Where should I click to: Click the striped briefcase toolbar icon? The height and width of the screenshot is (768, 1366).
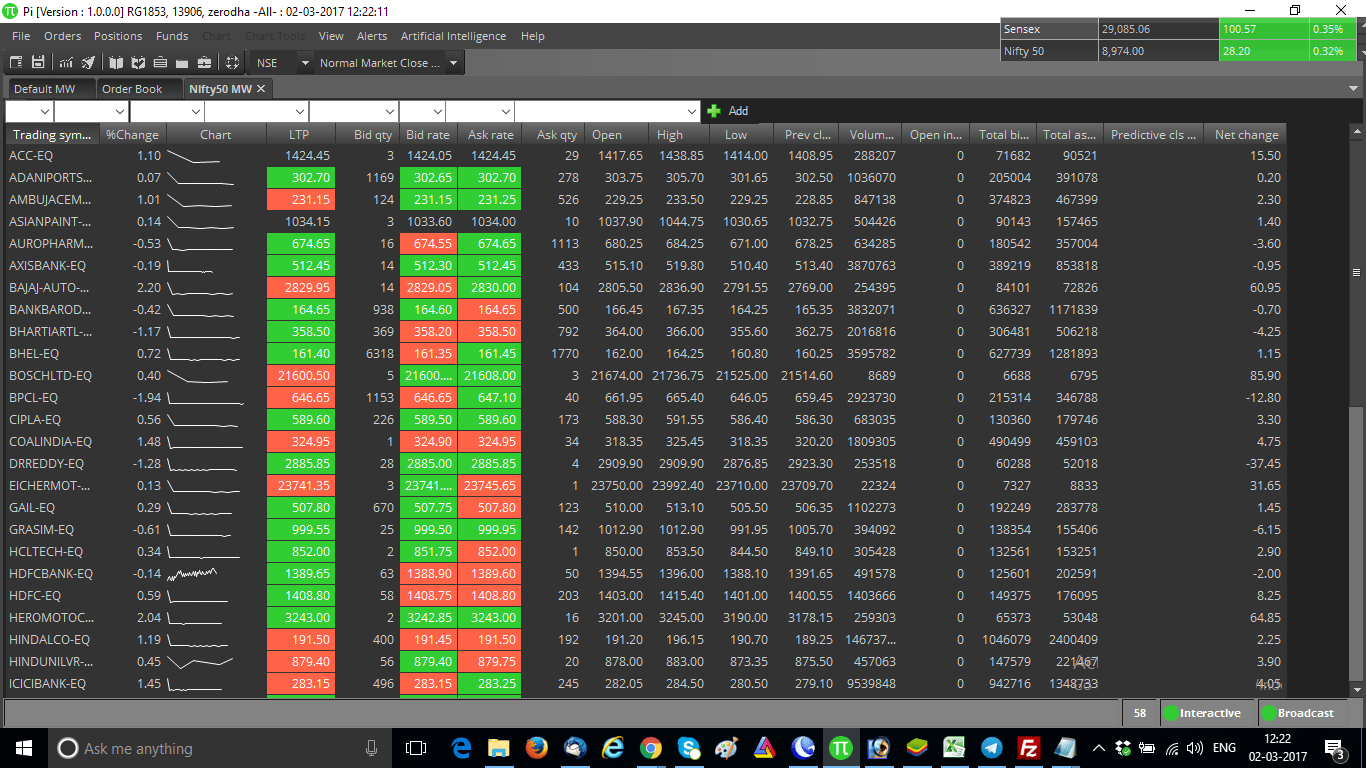click(x=160, y=63)
